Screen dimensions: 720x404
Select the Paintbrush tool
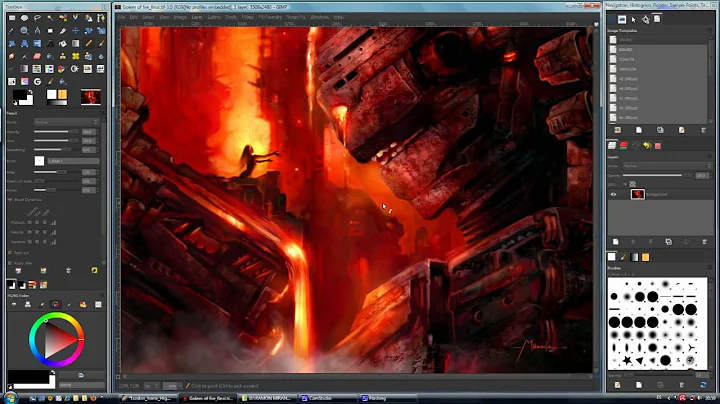(101, 44)
